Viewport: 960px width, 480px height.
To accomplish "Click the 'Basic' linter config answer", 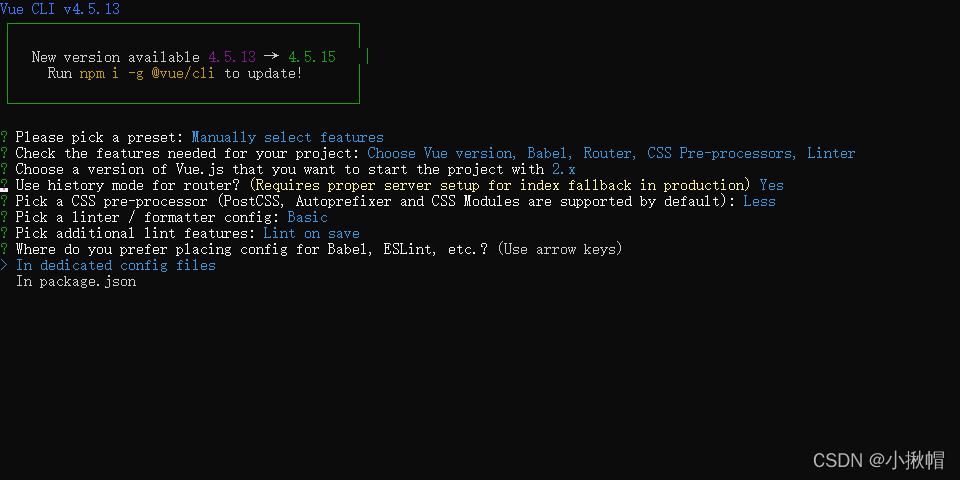I will 308,217.
